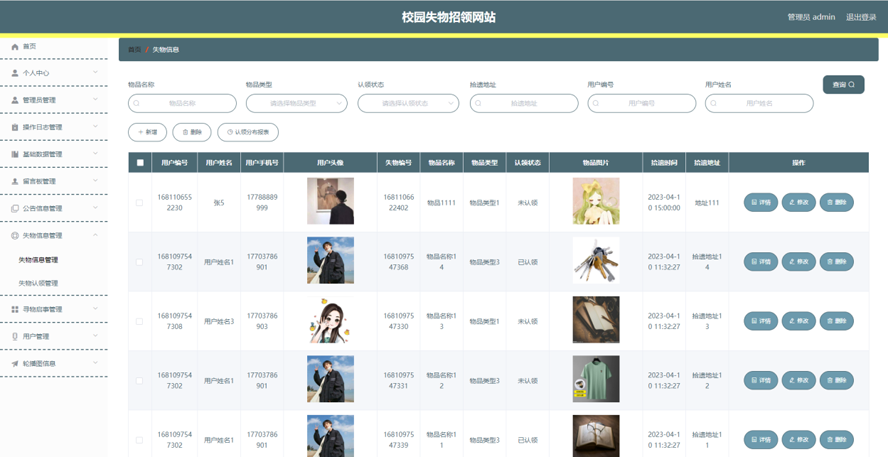This screenshot has width=888, height=457.
Task: Click the 基础数据管理 chart icon
Action: 15,154
